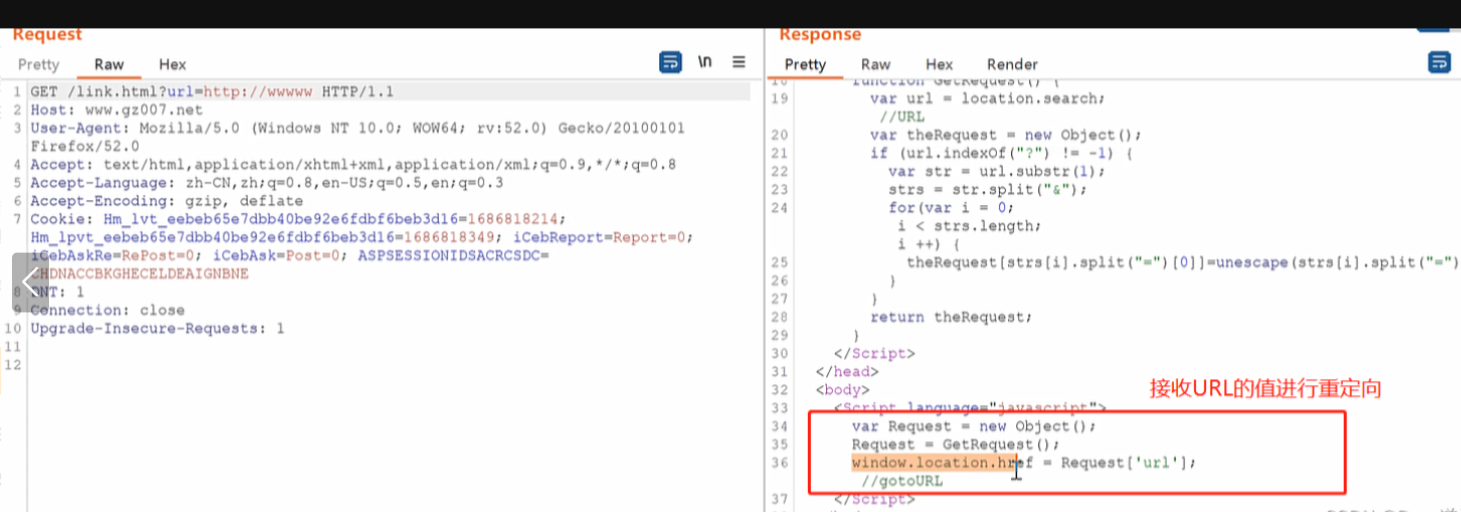Click the Accept-Language header line
This screenshot has height=512, width=1461.
267,183
